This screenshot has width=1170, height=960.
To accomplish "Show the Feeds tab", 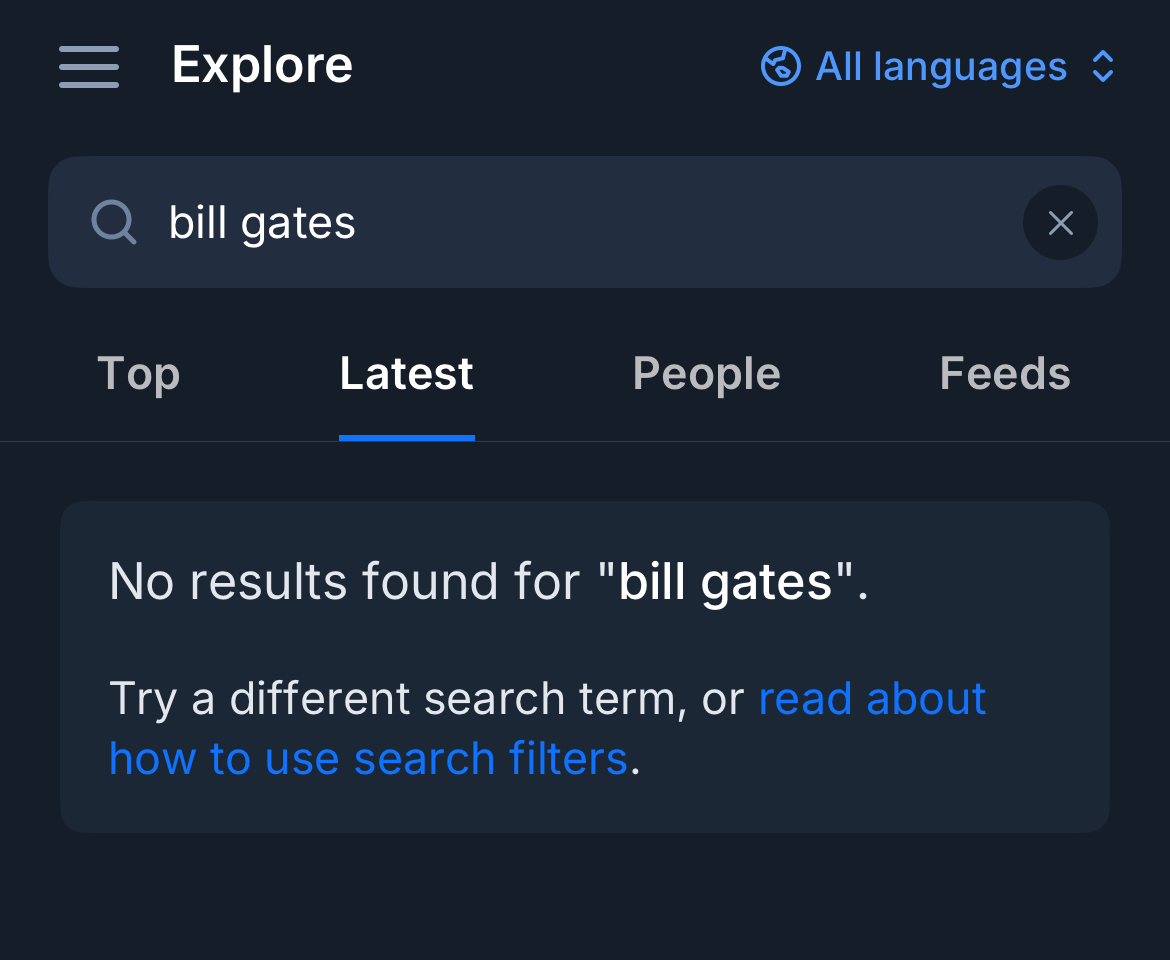I will click(1004, 374).
